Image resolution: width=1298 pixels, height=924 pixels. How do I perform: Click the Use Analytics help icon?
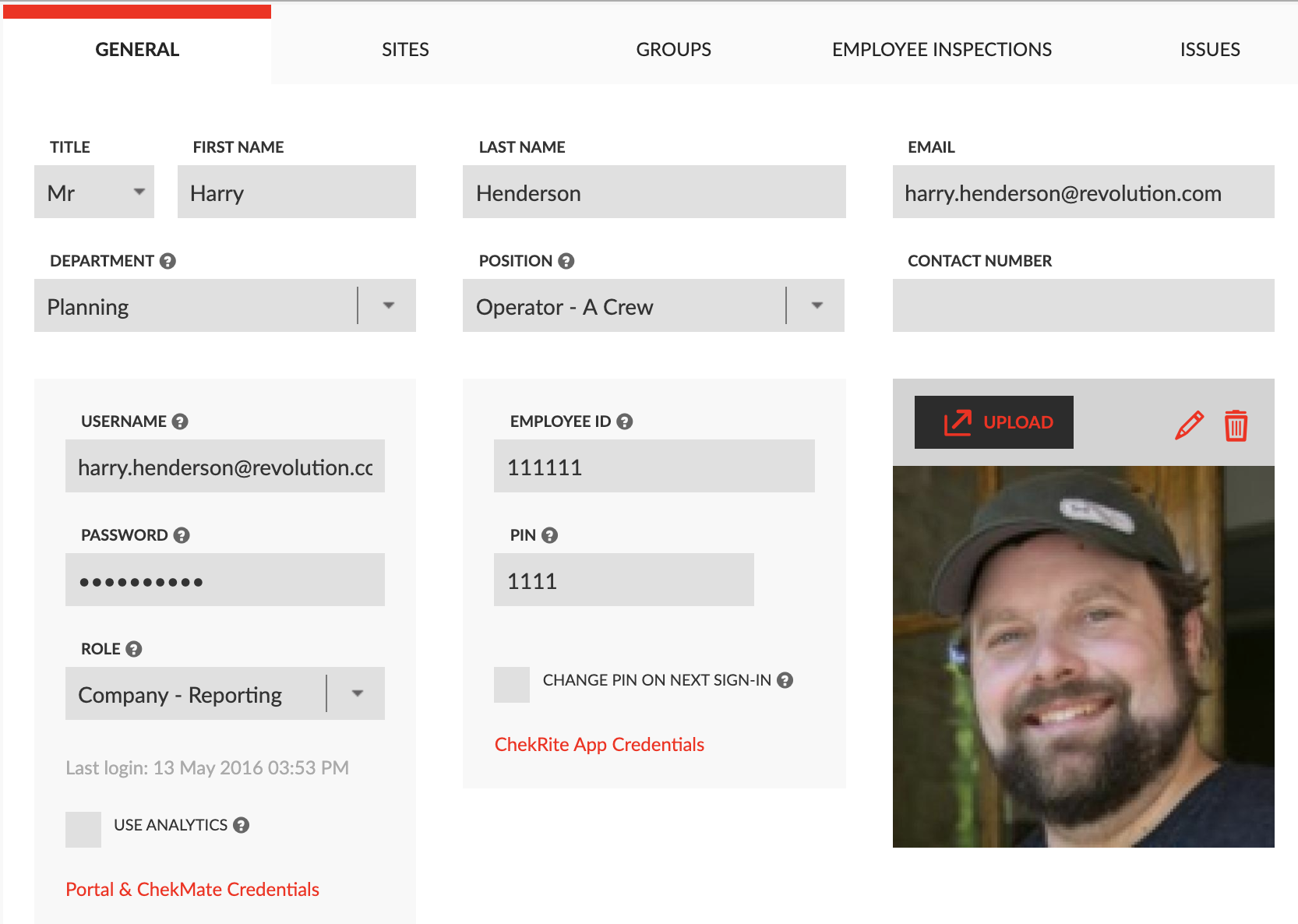(x=242, y=825)
